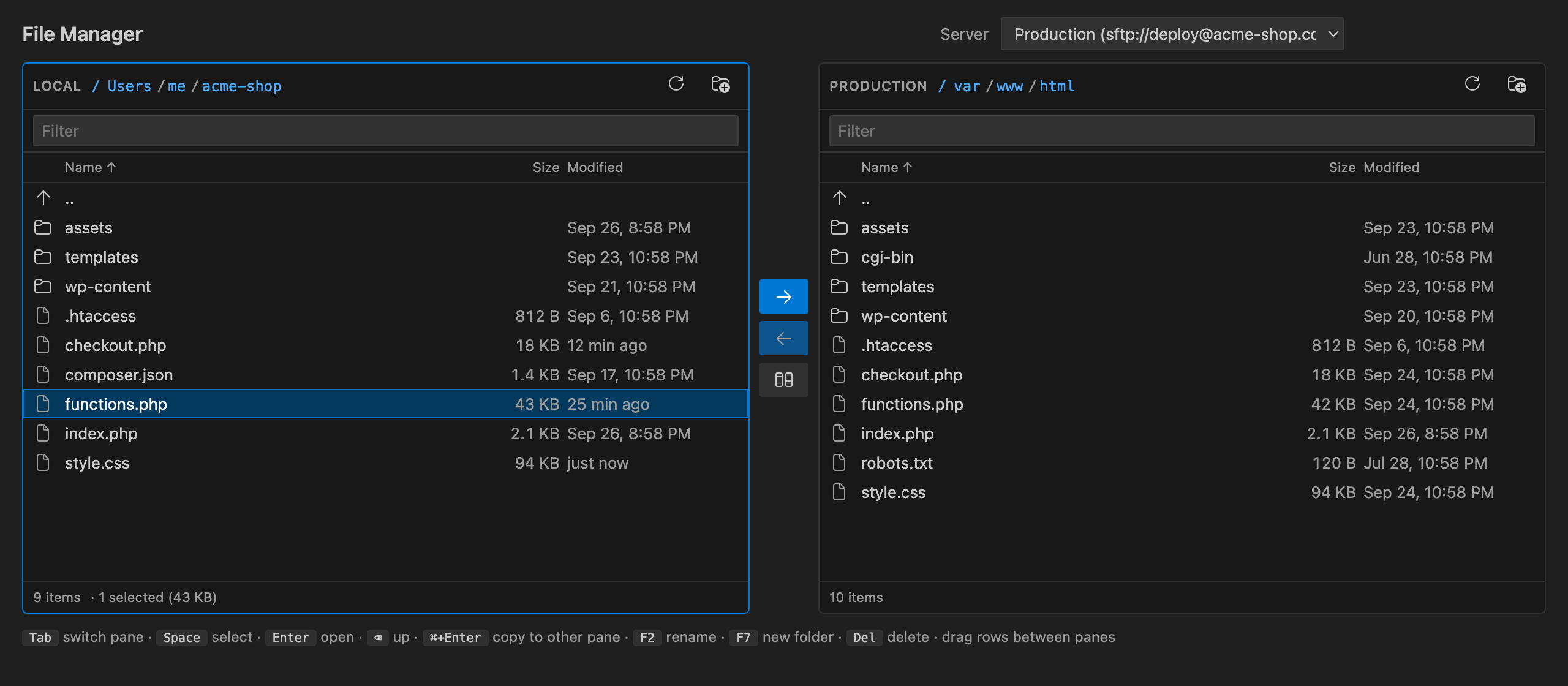Click folder icon of production wp-content
The width and height of the screenshot is (1568, 686).
click(839, 316)
